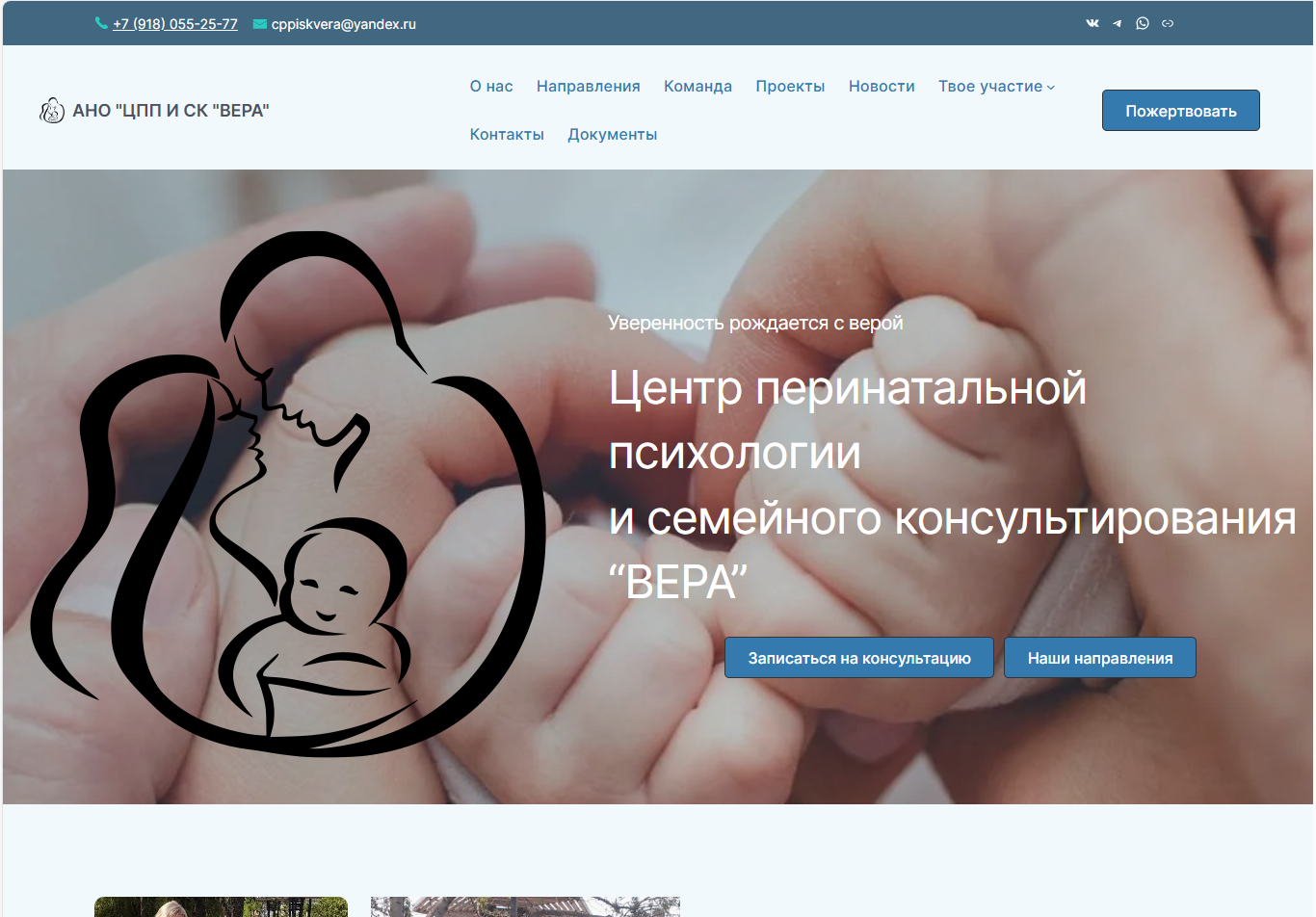Go to homepage via АНО "ЦПП И СК "ВЕРА" title
The width and height of the screenshot is (1316, 917).
click(171, 111)
